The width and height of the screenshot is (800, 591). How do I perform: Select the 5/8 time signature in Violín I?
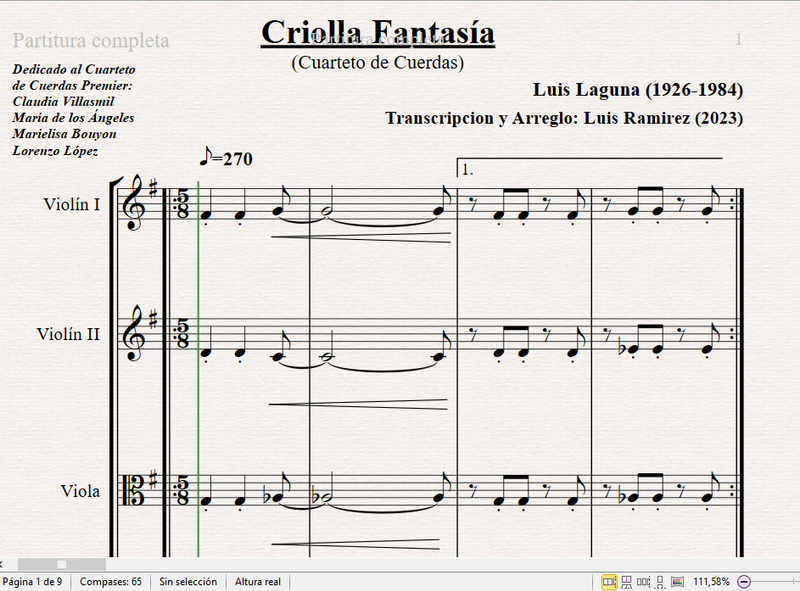183,205
